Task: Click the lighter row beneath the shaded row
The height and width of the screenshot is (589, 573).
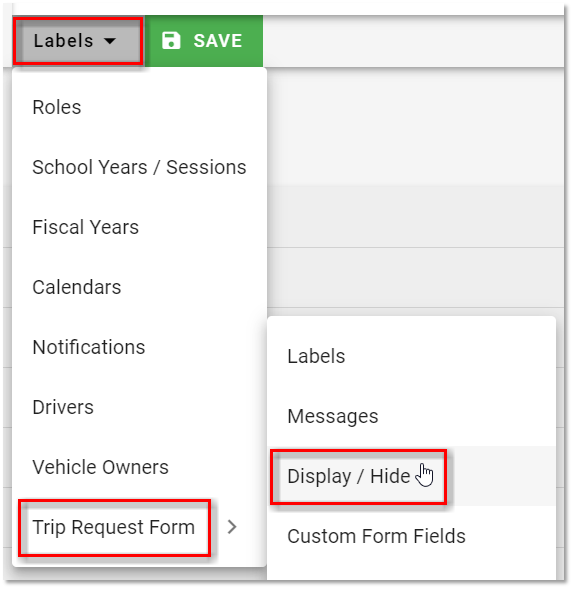Action: pos(415,278)
